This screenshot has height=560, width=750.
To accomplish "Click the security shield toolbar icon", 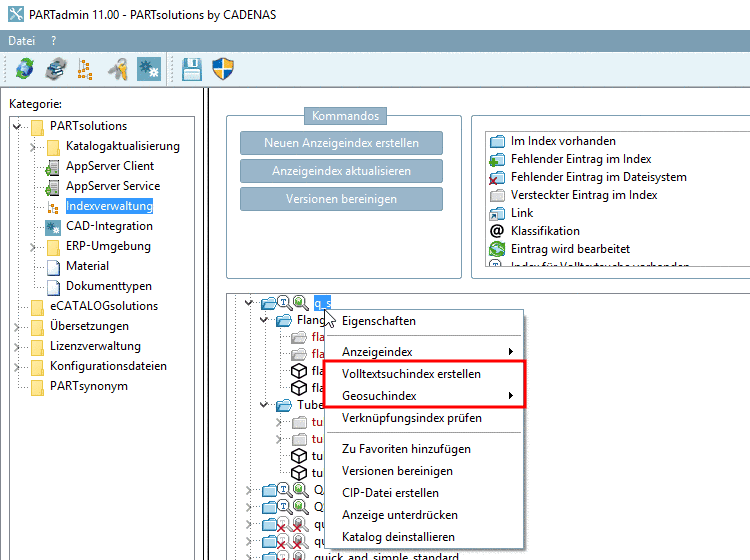I will click(x=223, y=69).
